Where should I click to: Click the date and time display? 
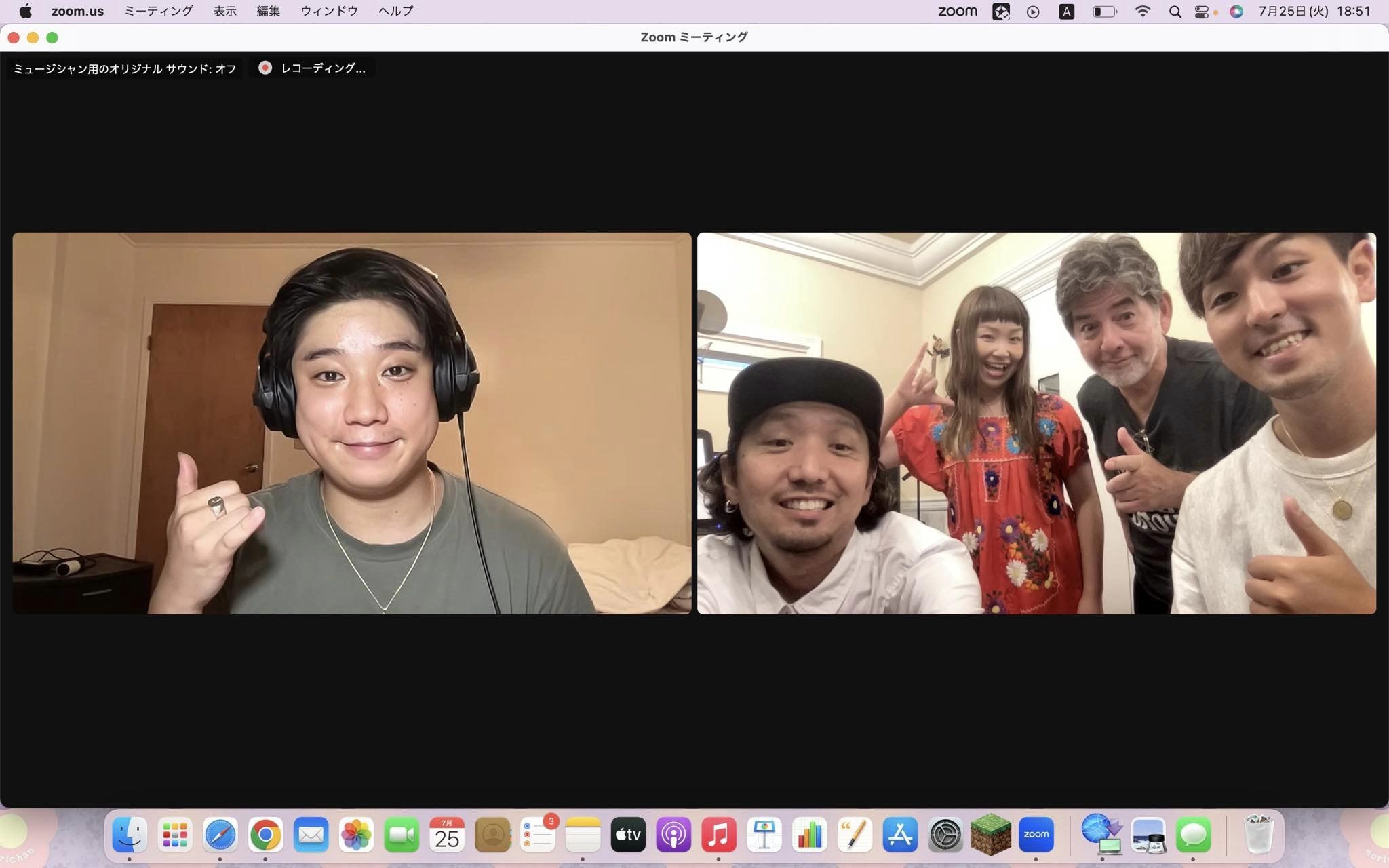coord(1314,12)
